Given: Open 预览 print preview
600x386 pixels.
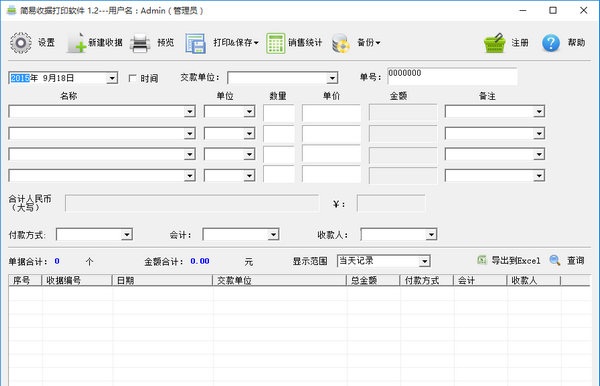Looking at the screenshot, I should click(x=166, y=42).
